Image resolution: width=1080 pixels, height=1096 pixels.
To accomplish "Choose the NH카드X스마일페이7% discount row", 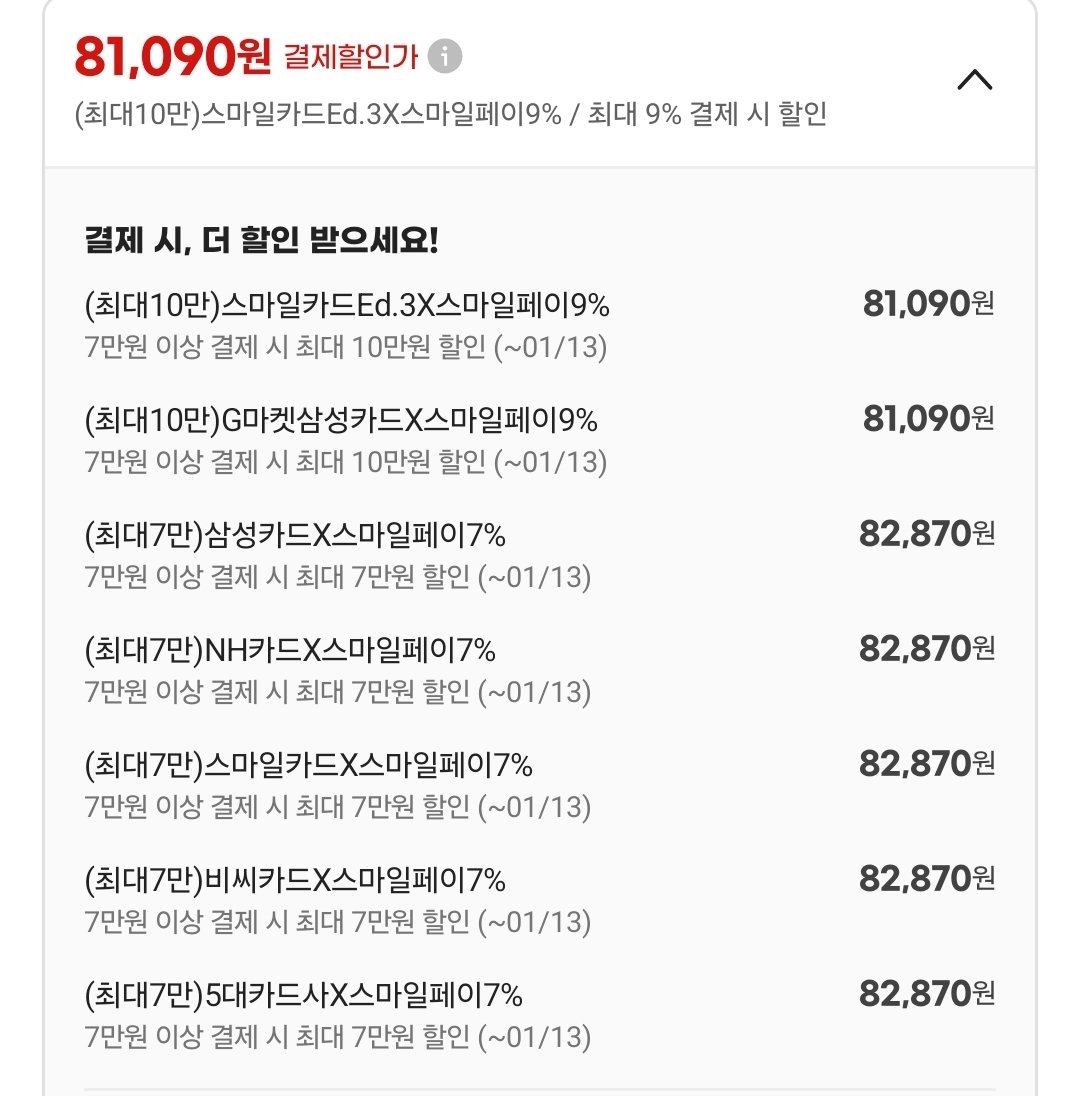I will [x=291, y=650].
